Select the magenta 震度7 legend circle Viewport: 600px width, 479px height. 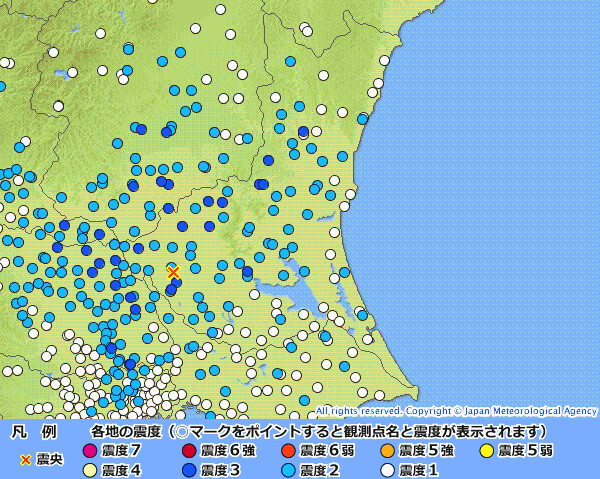click(90, 450)
